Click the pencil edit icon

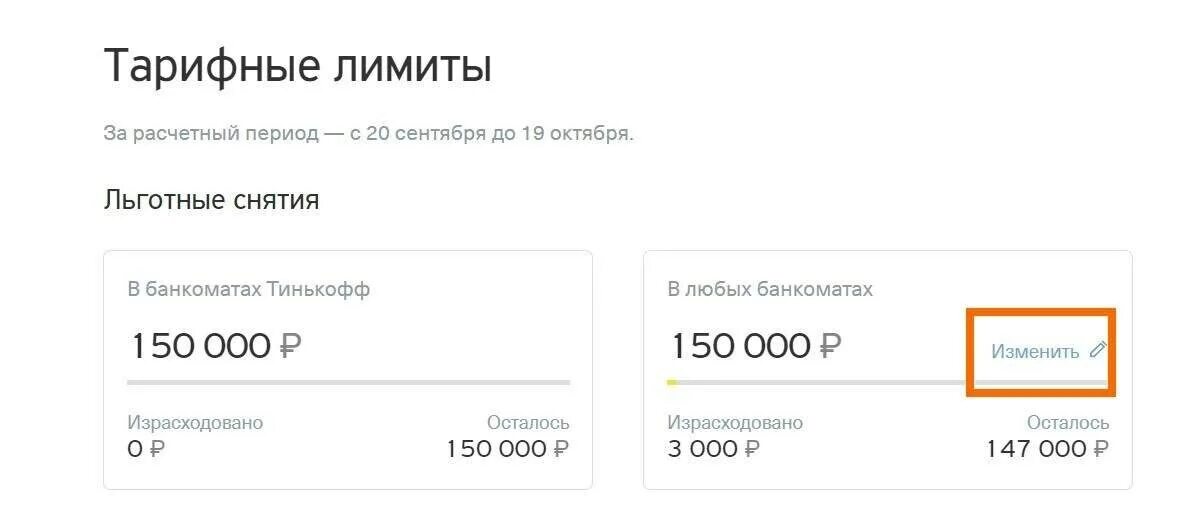(x=1097, y=350)
